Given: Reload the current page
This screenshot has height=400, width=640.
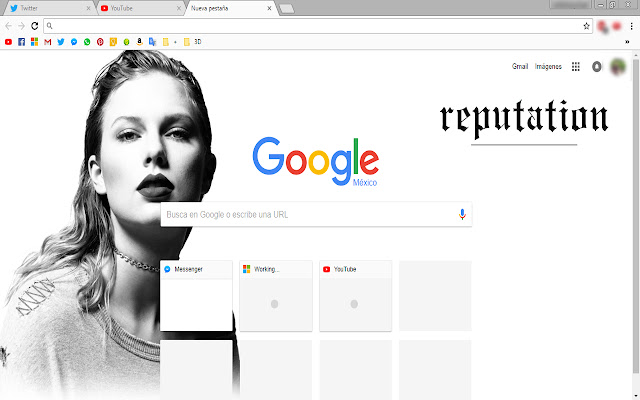Looking at the screenshot, I should [35, 26].
